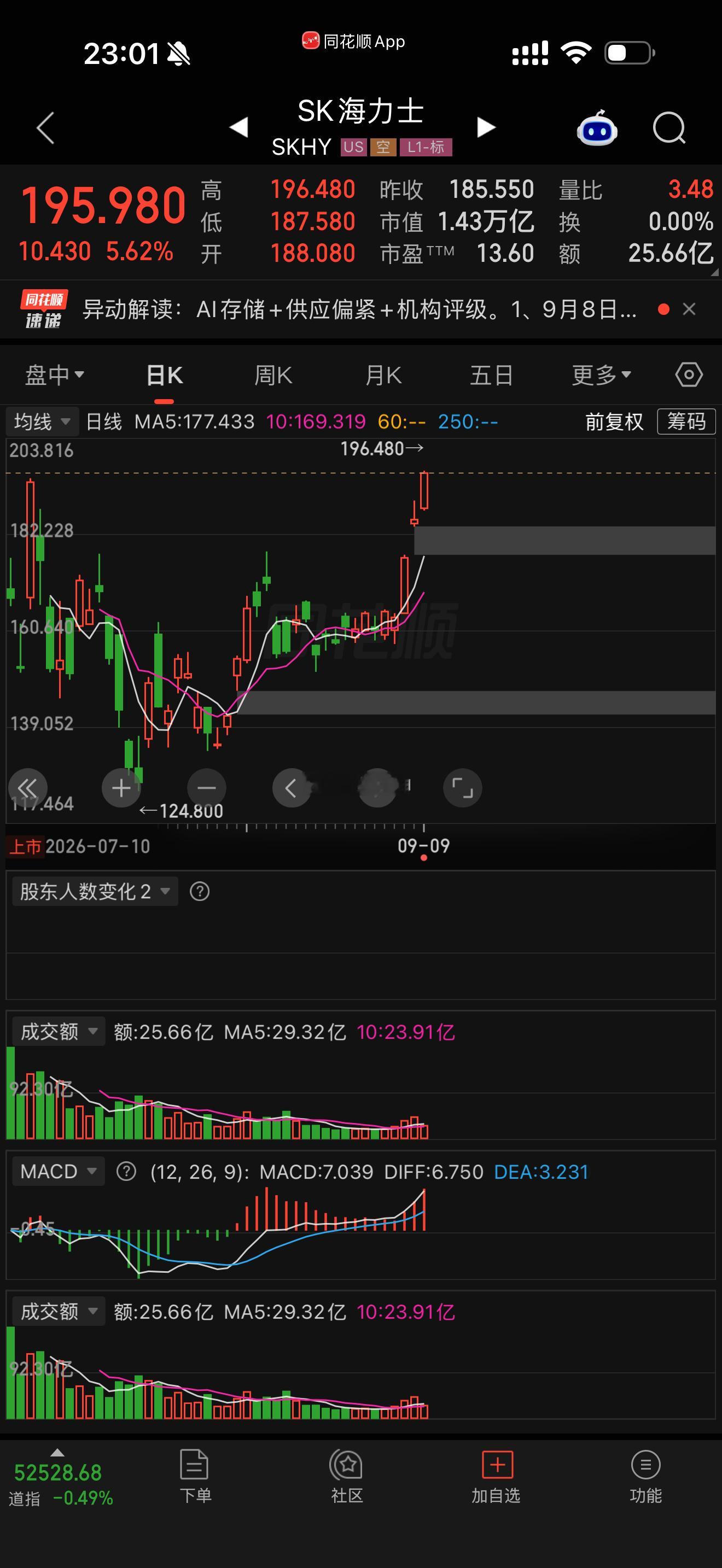Open 股东人数变化 2 dropdown
722x1568 pixels.
[x=95, y=892]
